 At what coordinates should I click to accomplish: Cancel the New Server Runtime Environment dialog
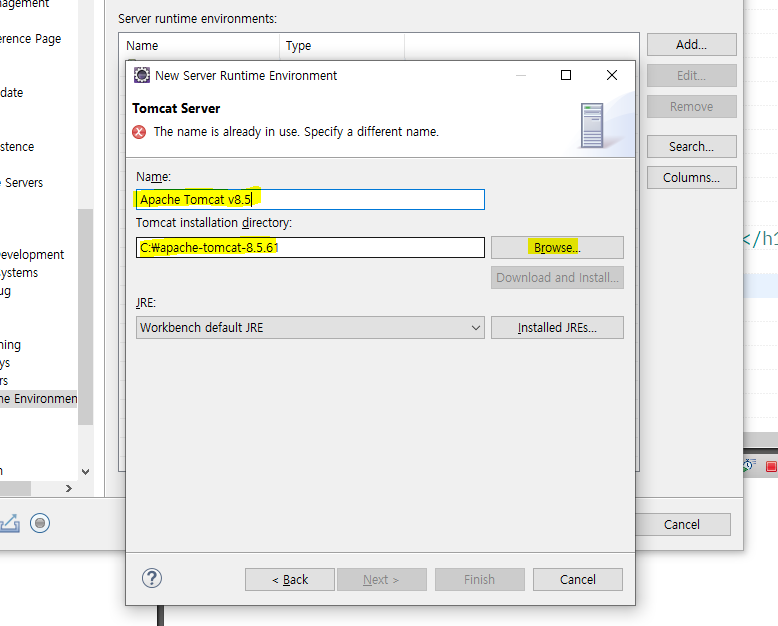[578, 579]
